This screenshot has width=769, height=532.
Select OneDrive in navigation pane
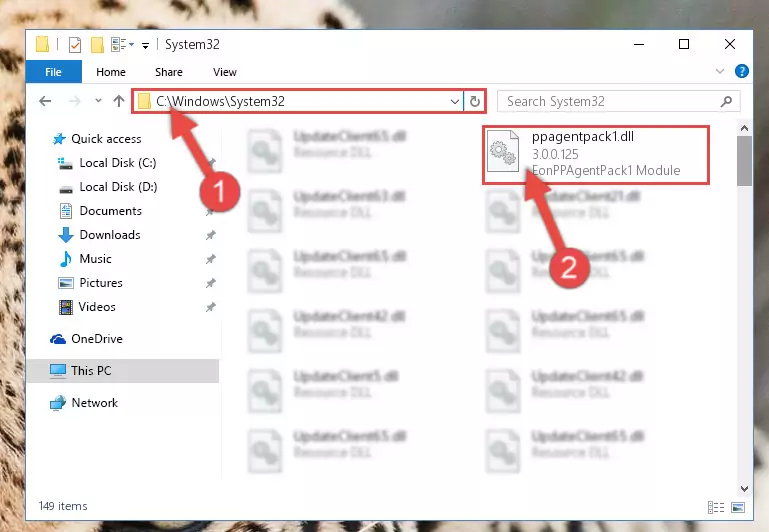(86, 339)
